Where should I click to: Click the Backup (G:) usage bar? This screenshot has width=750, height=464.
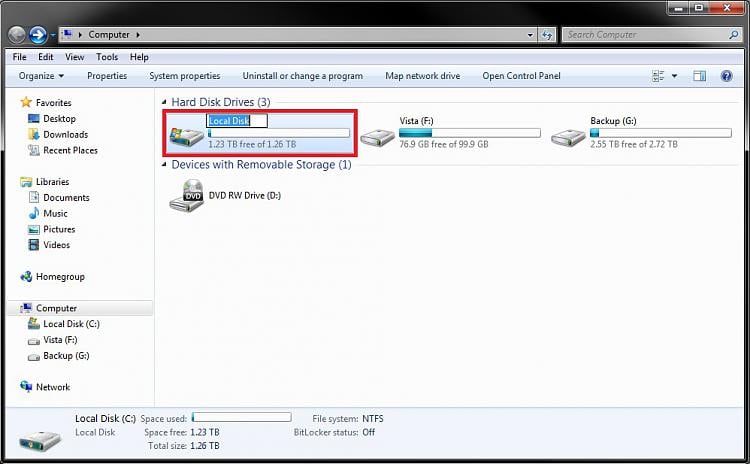pyautogui.click(x=661, y=133)
